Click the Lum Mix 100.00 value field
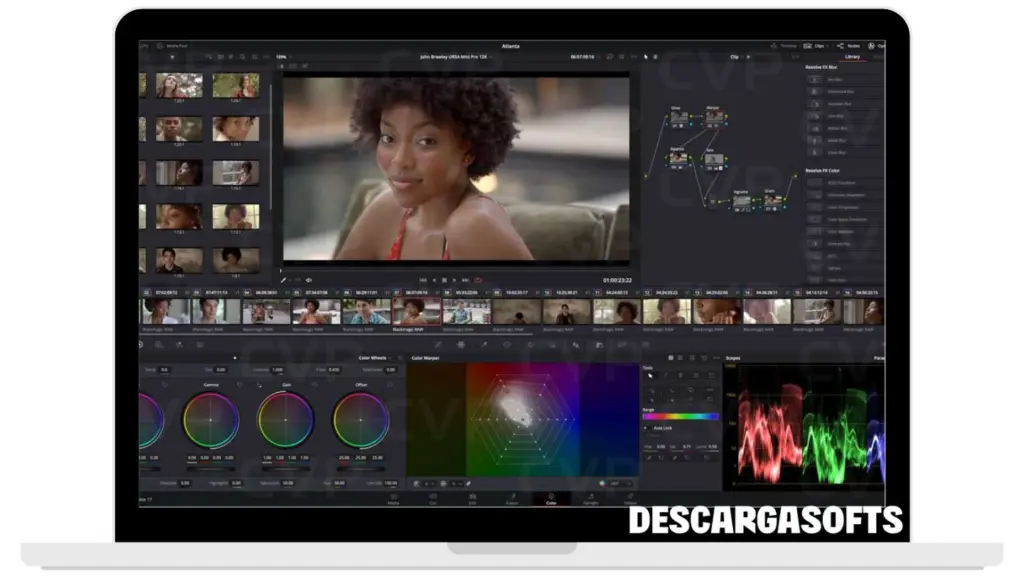 coord(391,483)
